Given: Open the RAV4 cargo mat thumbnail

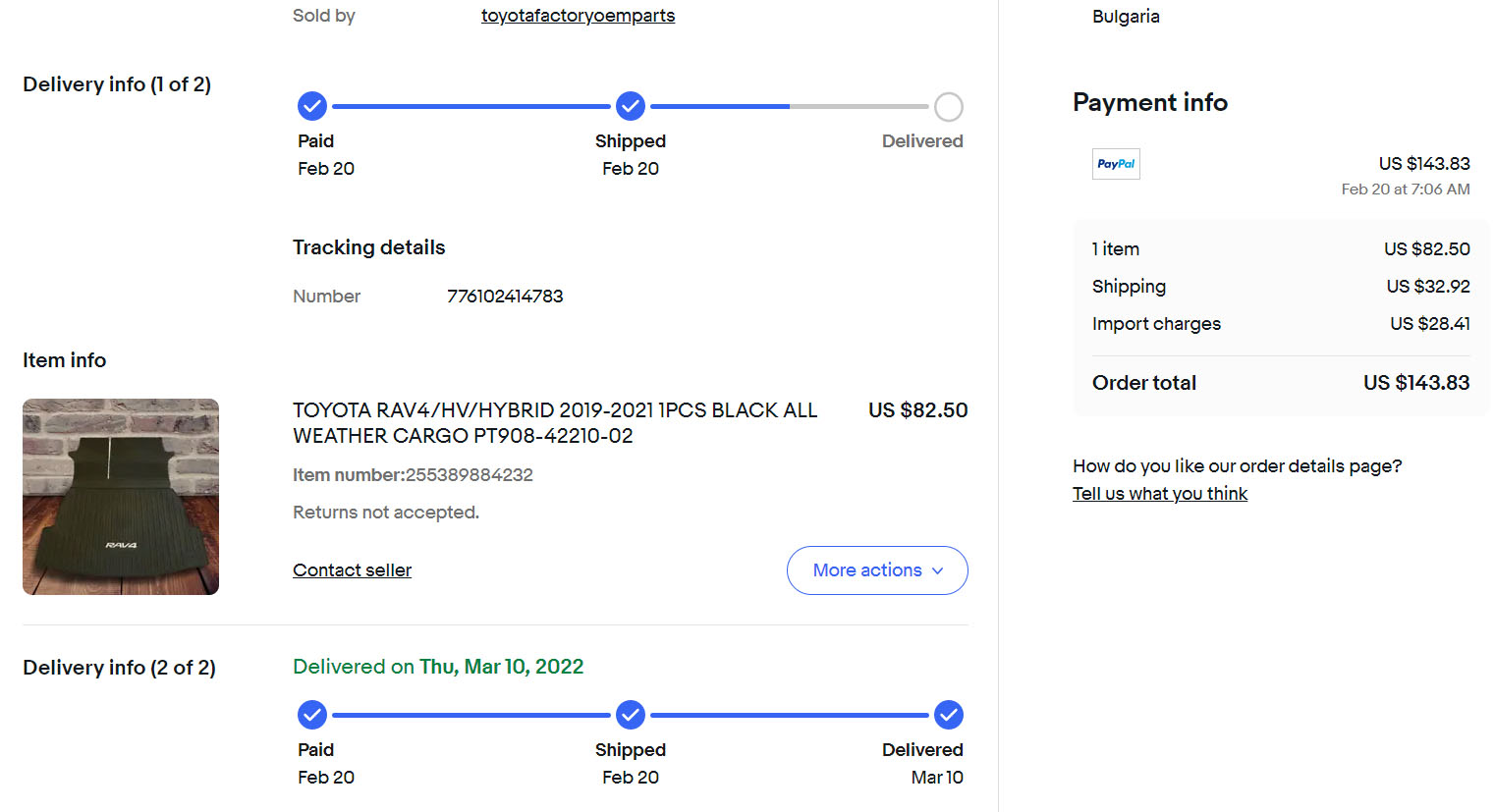Looking at the screenshot, I should pyautogui.click(x=121, y=497).
